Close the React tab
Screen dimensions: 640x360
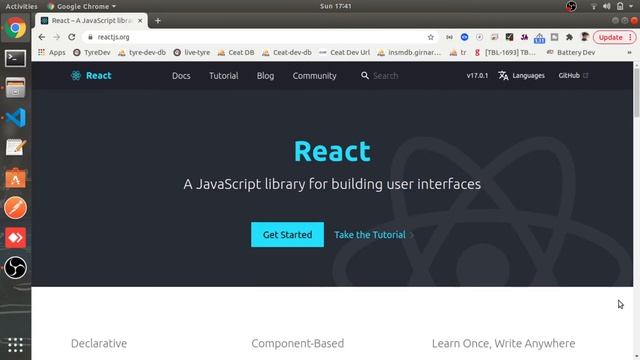140,20
